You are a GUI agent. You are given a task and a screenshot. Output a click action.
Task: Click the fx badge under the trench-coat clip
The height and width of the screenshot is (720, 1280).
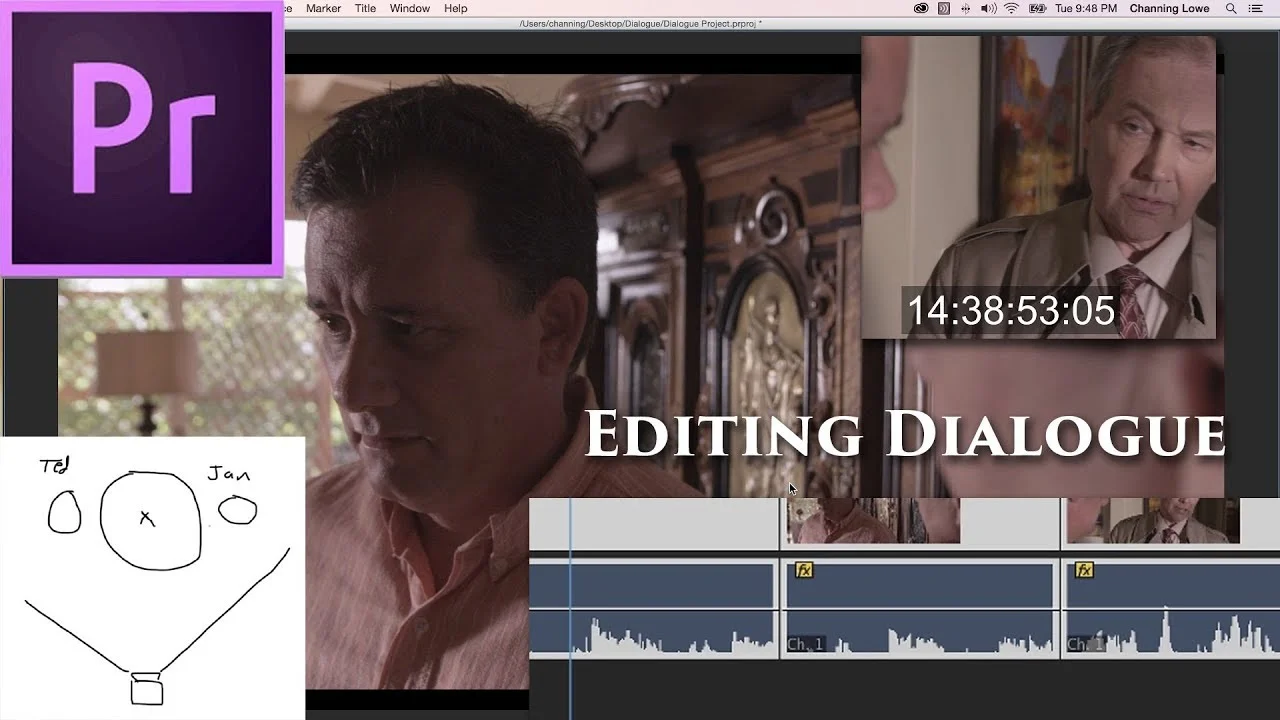click(1084, 570)
